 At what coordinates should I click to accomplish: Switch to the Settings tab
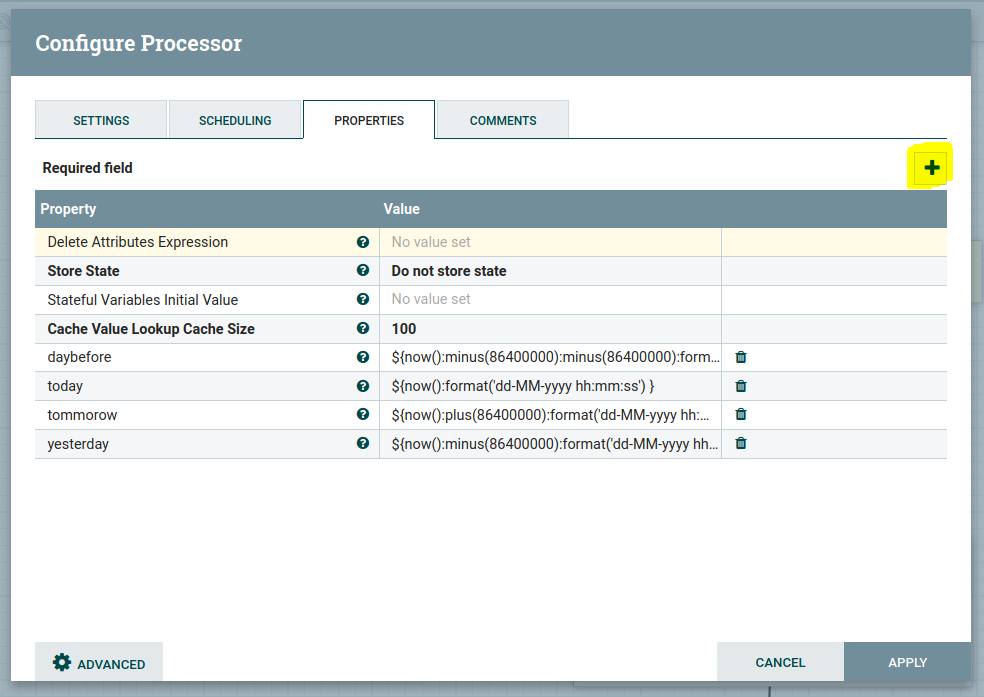pyautogui.click(x=101, y=119)
